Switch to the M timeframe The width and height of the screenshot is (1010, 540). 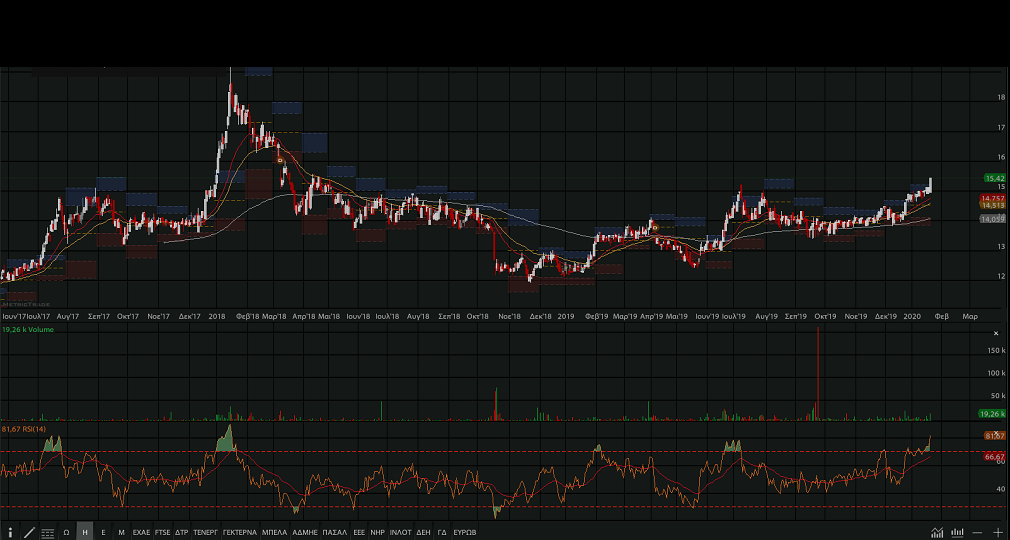click(x=121, y=532)
